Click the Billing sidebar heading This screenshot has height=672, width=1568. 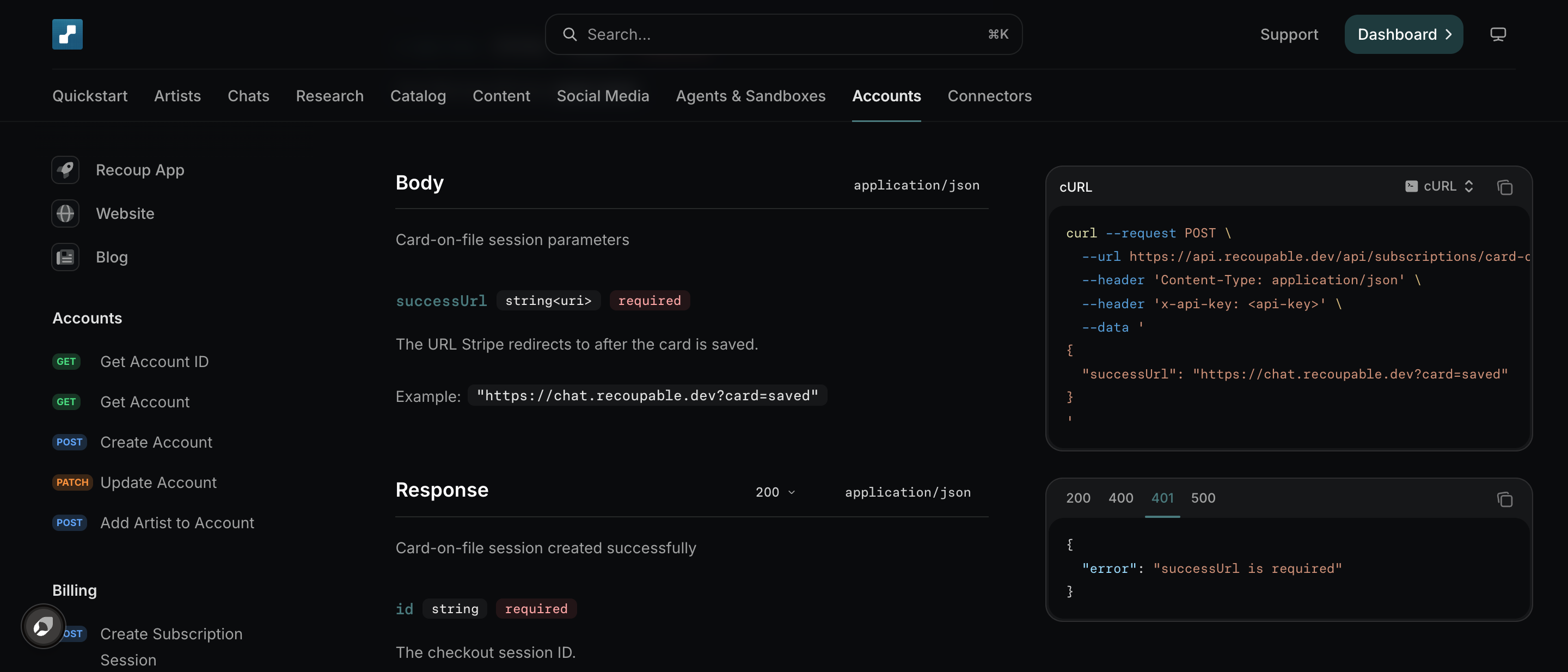(x=74, y=590)
